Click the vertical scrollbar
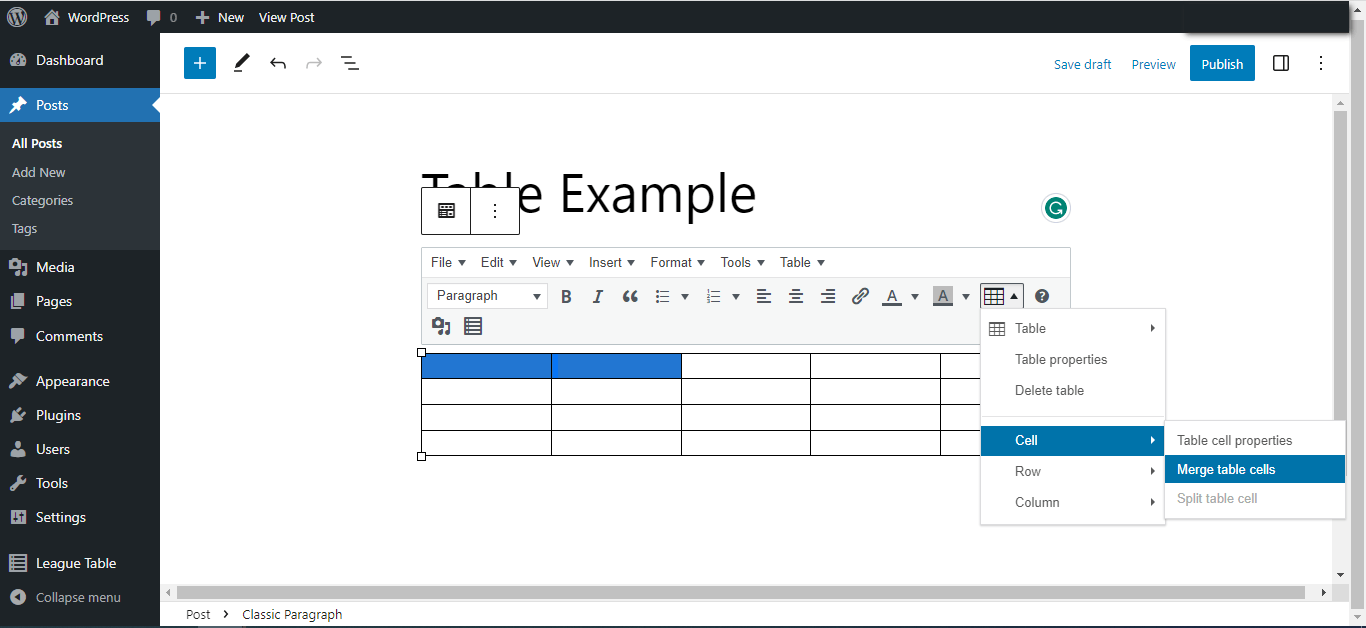 [x=1340, y=300]
